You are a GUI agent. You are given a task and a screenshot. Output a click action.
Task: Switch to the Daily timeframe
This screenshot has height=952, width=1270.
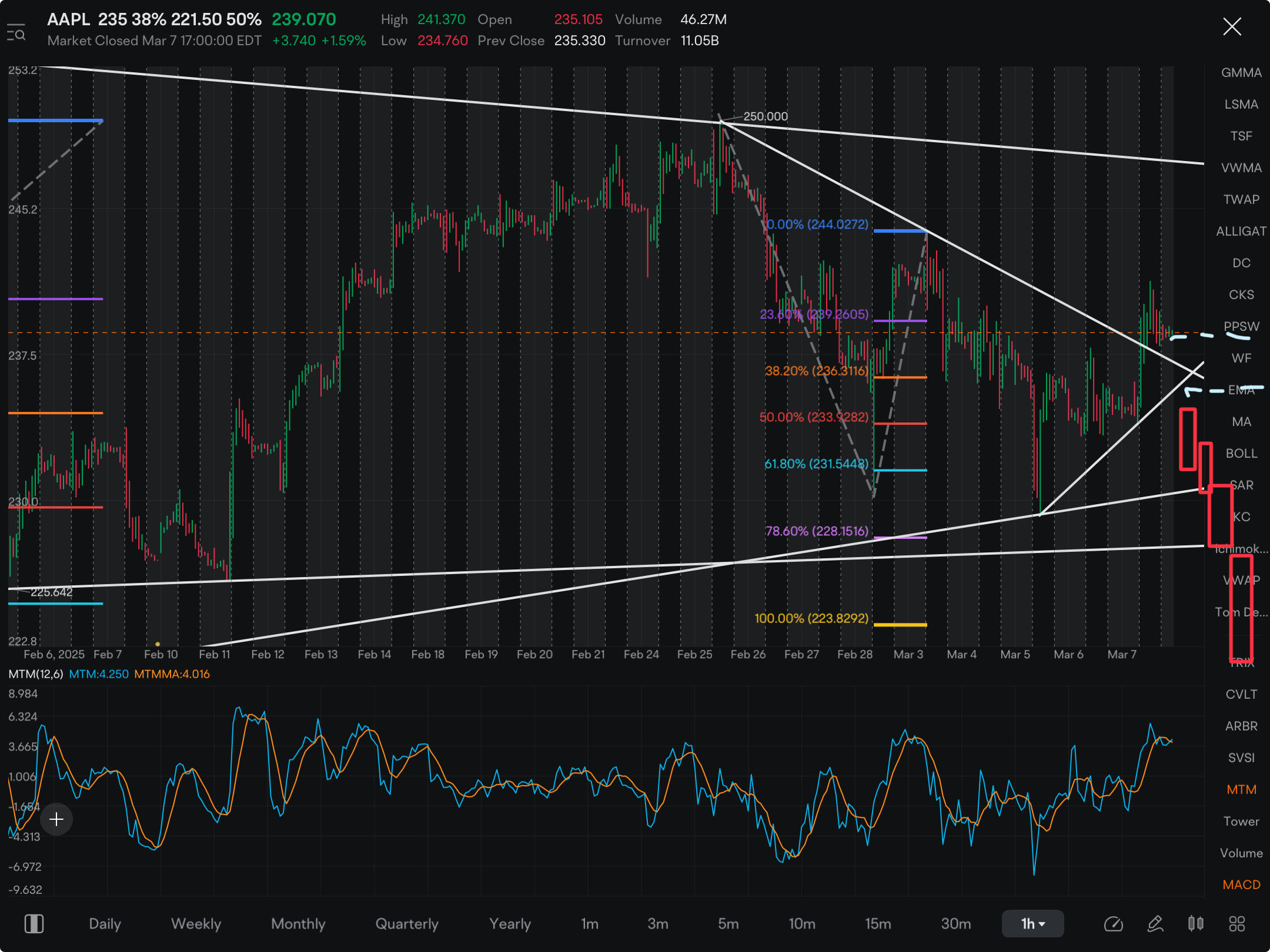tap(105, 924)
